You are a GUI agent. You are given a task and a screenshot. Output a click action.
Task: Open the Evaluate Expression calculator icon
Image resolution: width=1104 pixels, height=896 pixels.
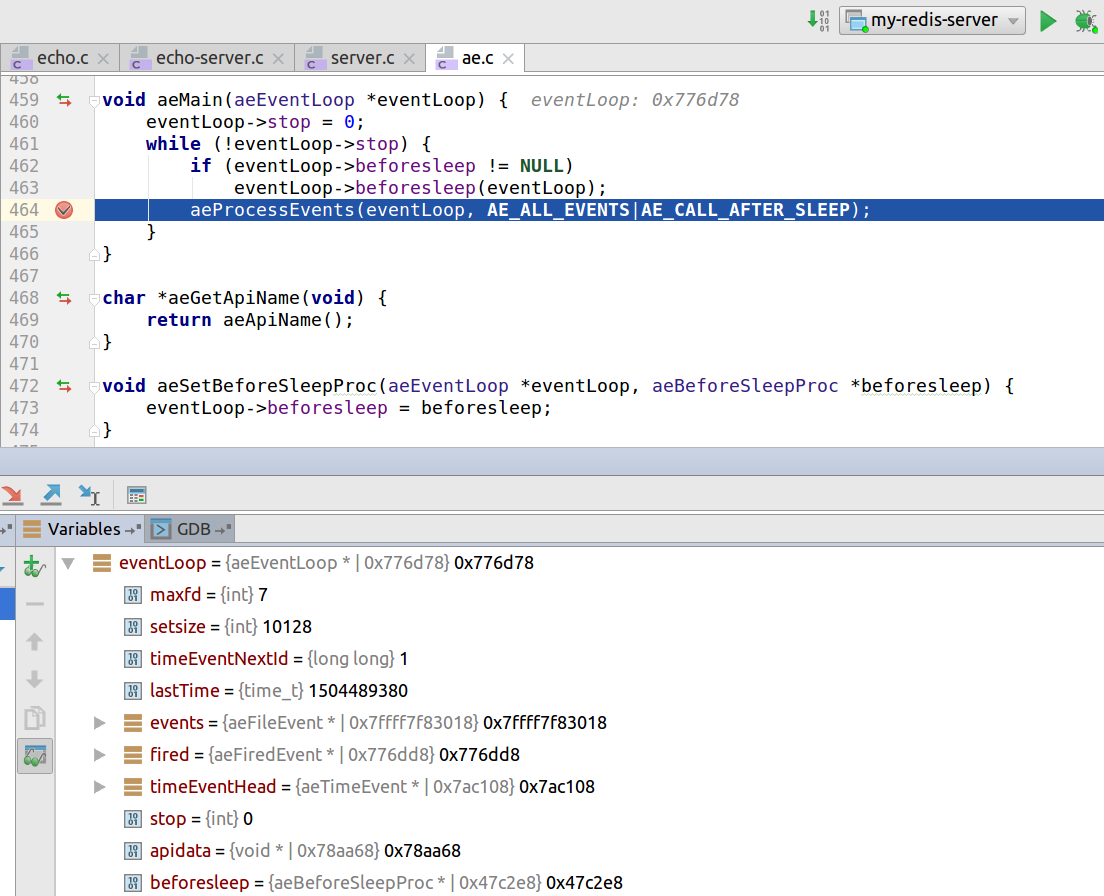pyautogui.click(x=137, y=495)
